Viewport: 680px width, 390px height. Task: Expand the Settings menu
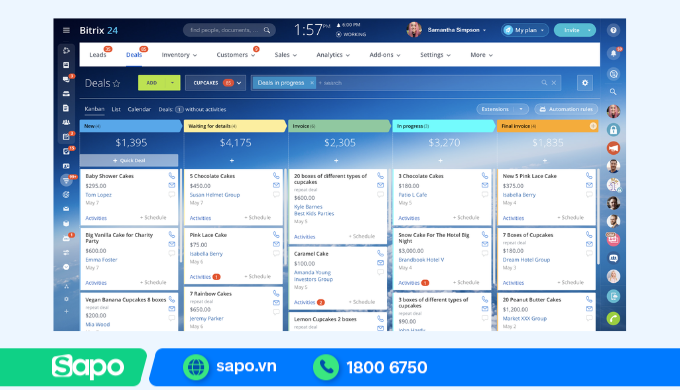[435, 55]
